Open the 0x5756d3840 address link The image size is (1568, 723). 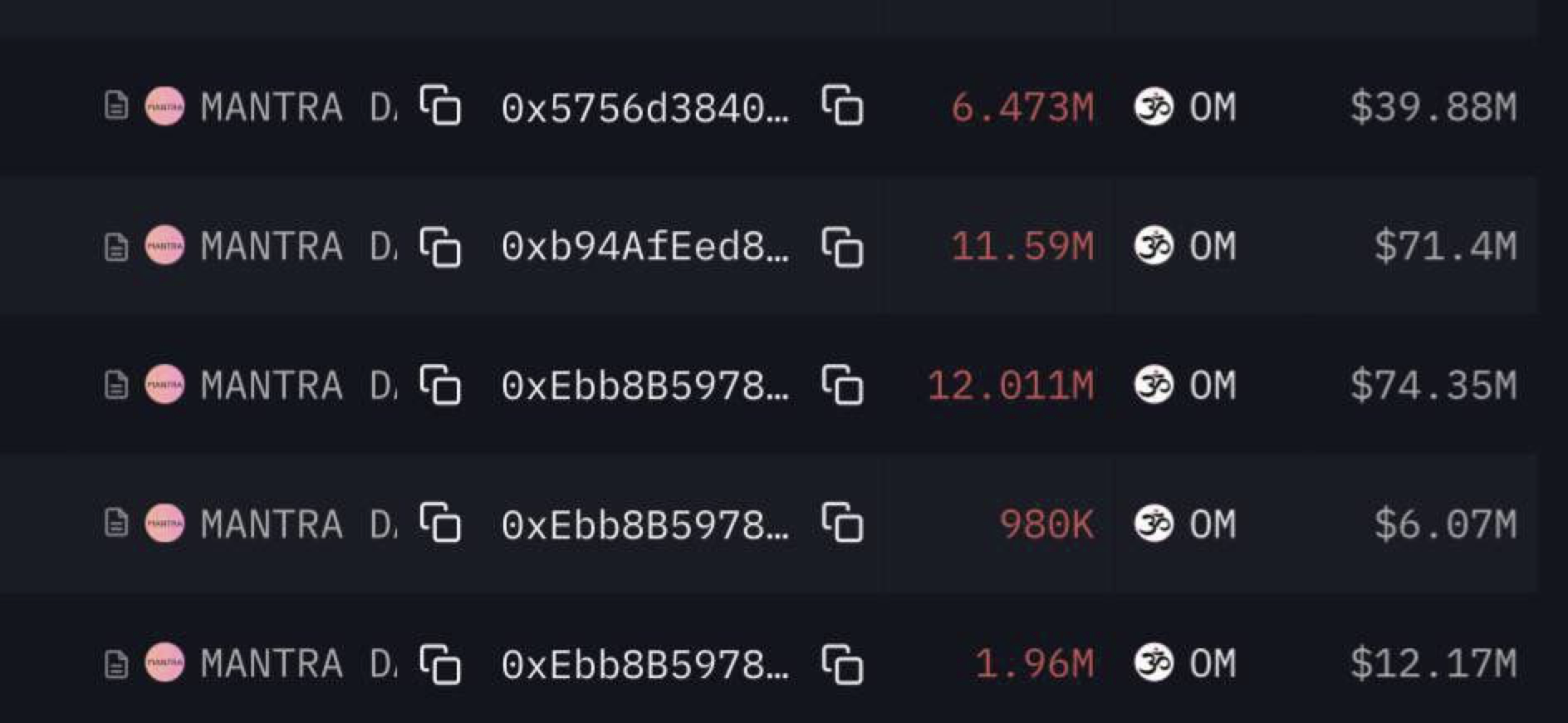coord(645,108)
